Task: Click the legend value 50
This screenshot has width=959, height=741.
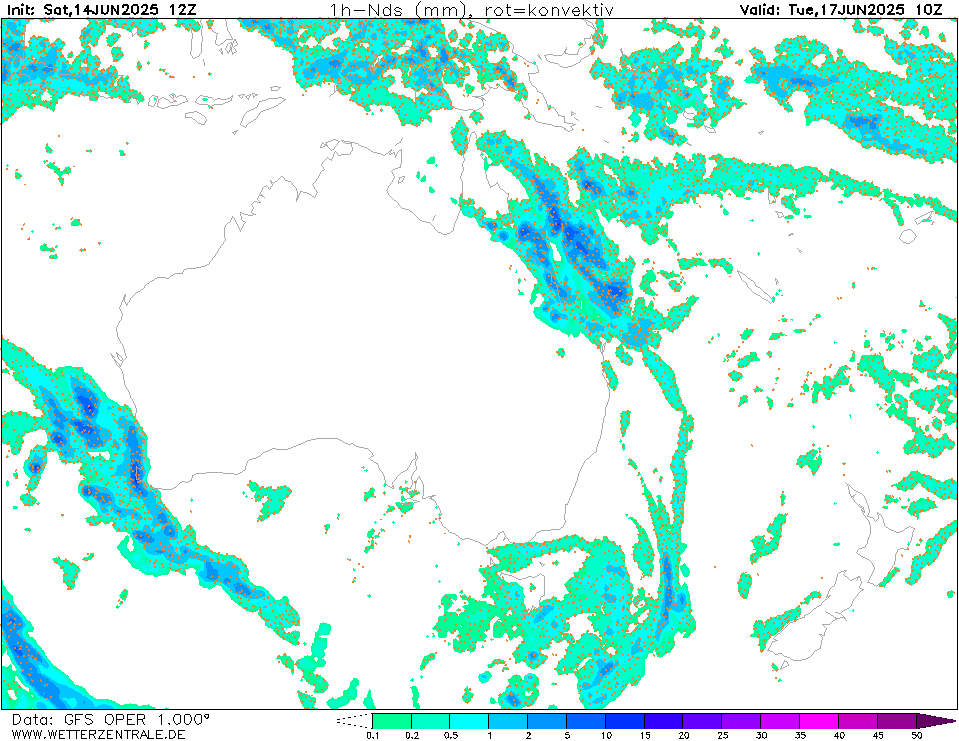Action: pos(917,735)
